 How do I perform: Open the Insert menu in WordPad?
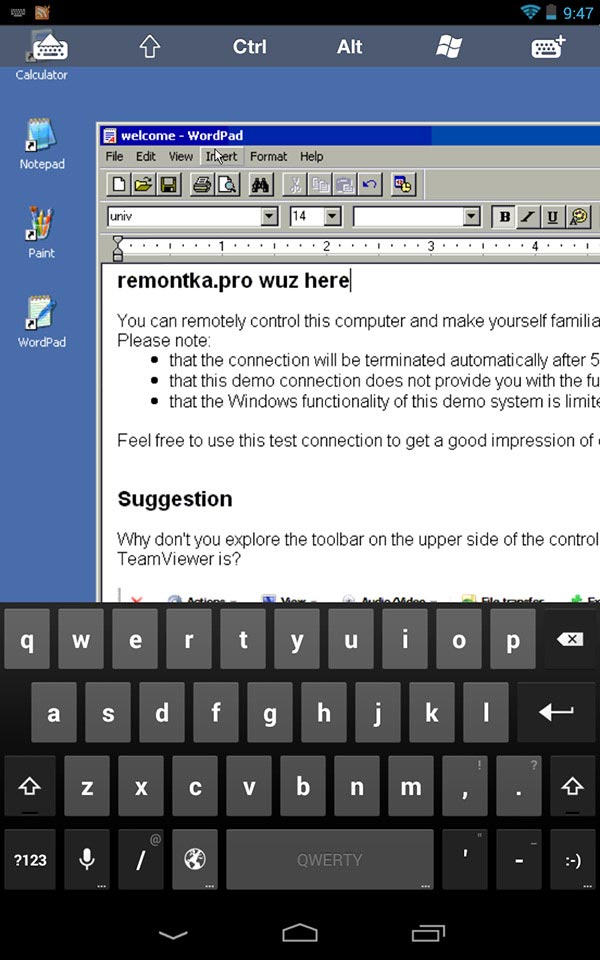point(222,156)
